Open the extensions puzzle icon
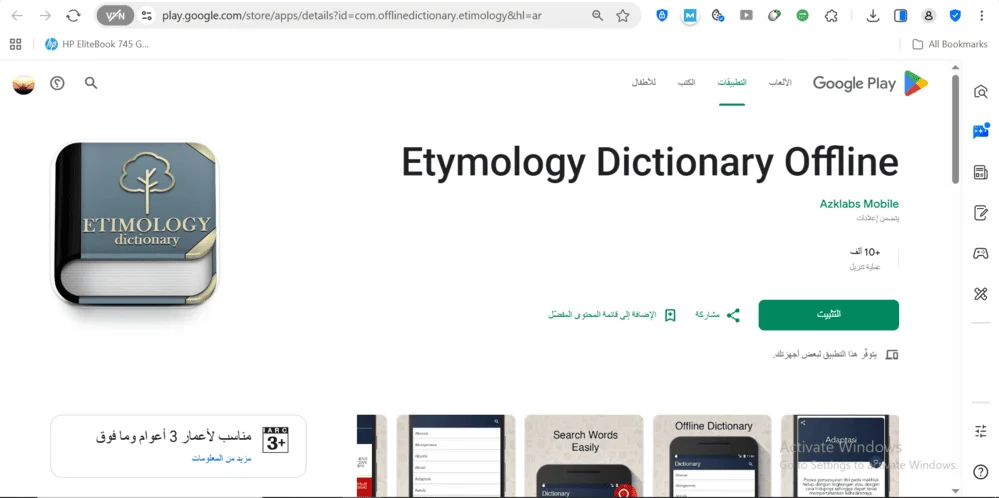The width and height of the screenshot is (999, 498). (x=831, y=16)
